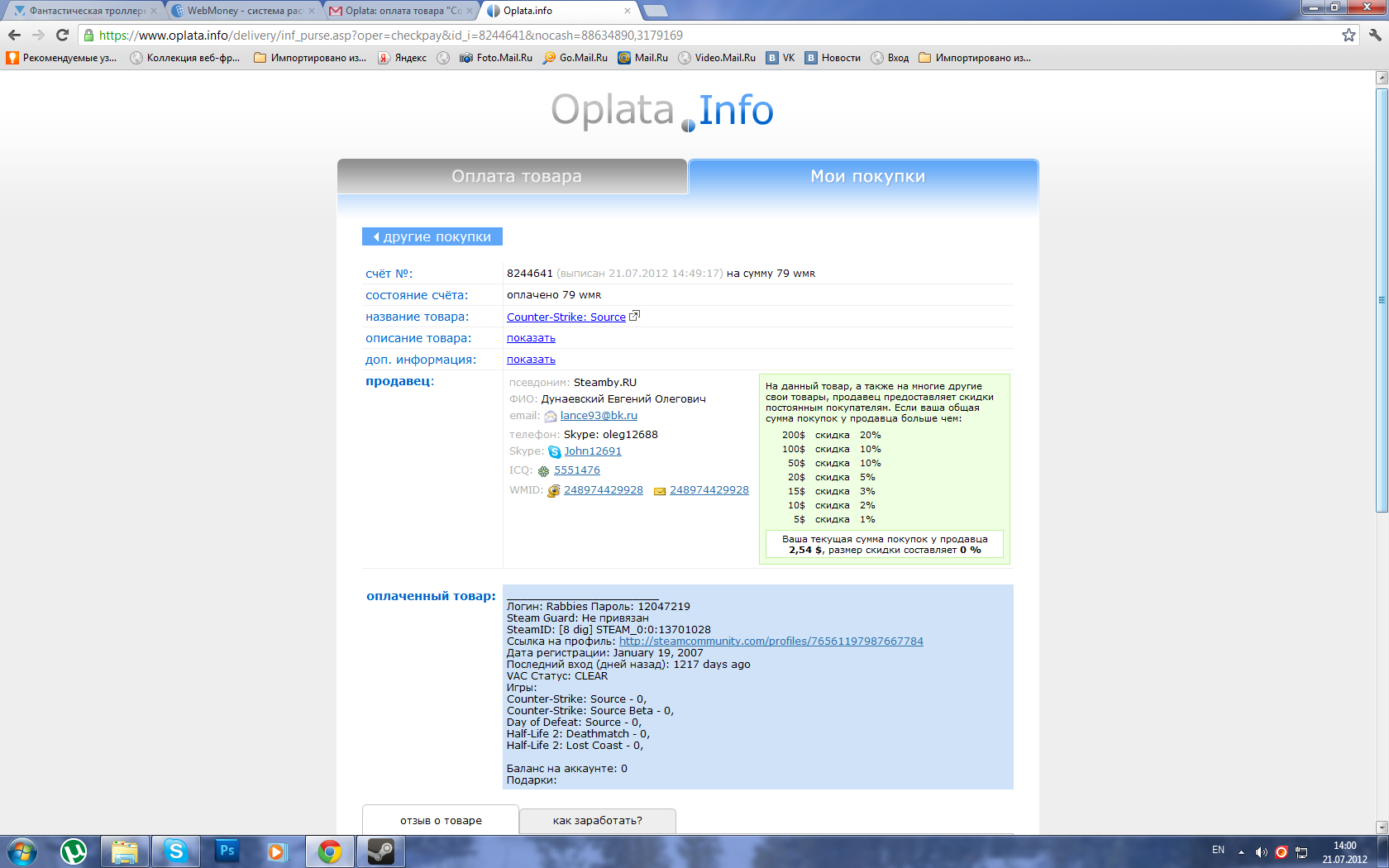Click the email icon beside lance93@bk.ru
1389x868 pixels.
coord(551,417)
